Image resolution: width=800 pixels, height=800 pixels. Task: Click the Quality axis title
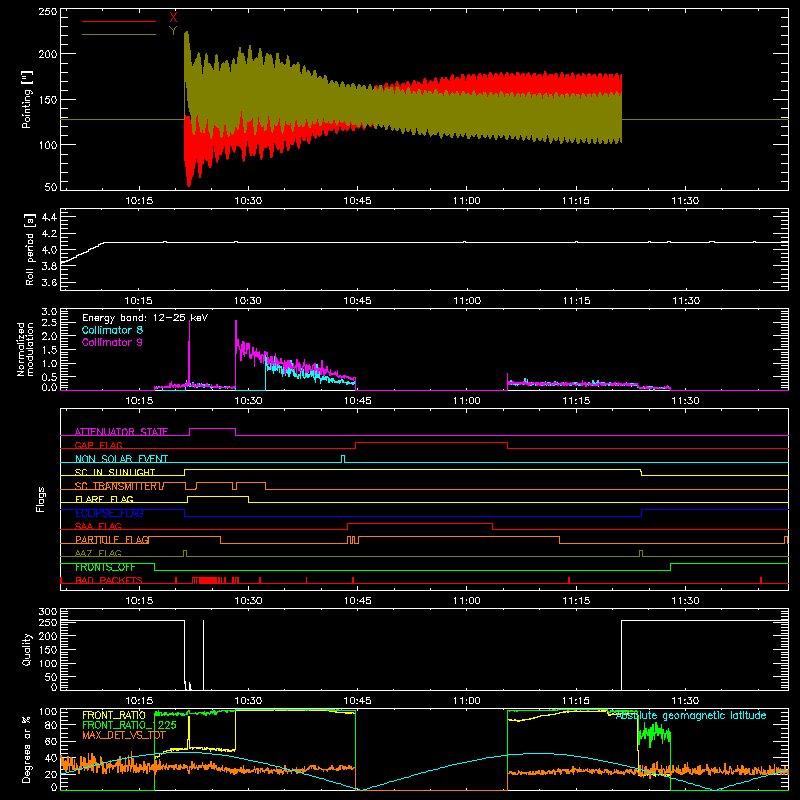pos(27,649)
